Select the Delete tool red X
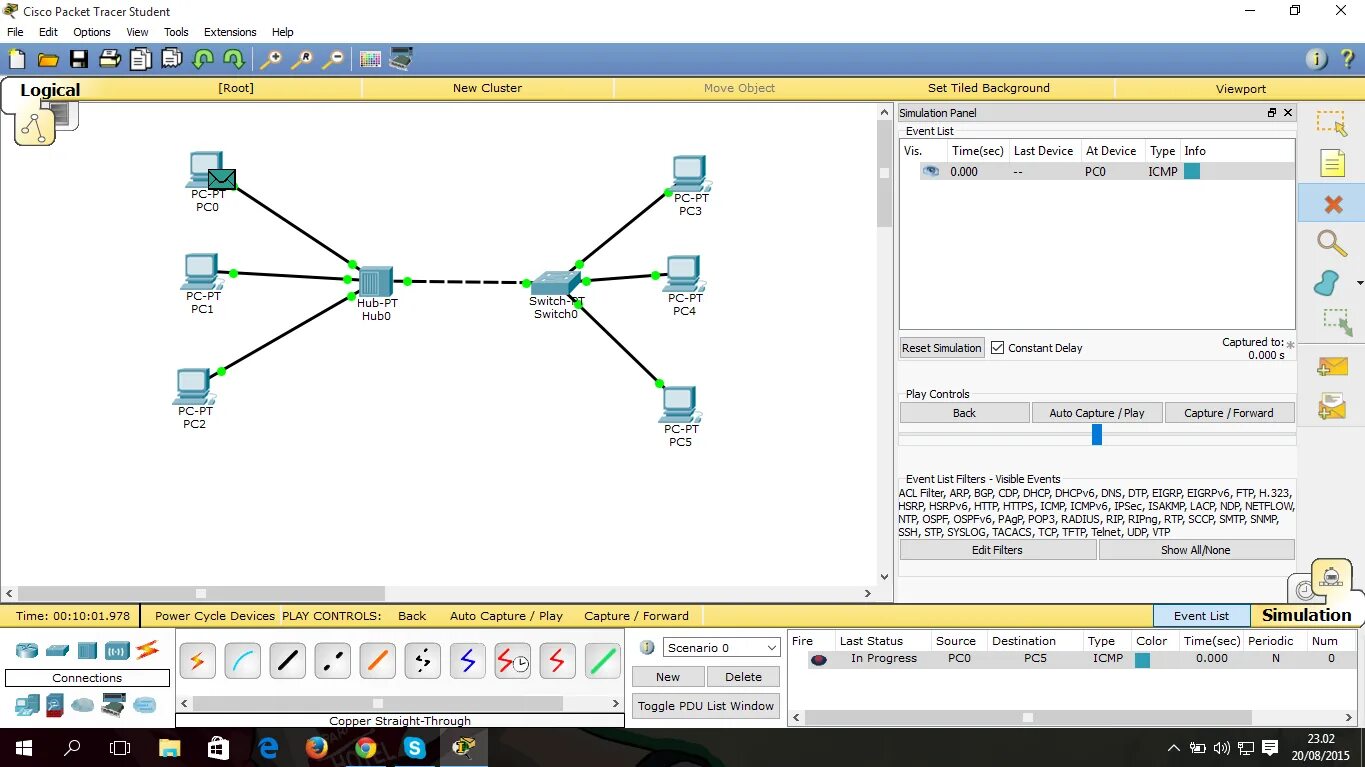The height and width of the screenshot is (767, 1365). [x=1332, y=204]
